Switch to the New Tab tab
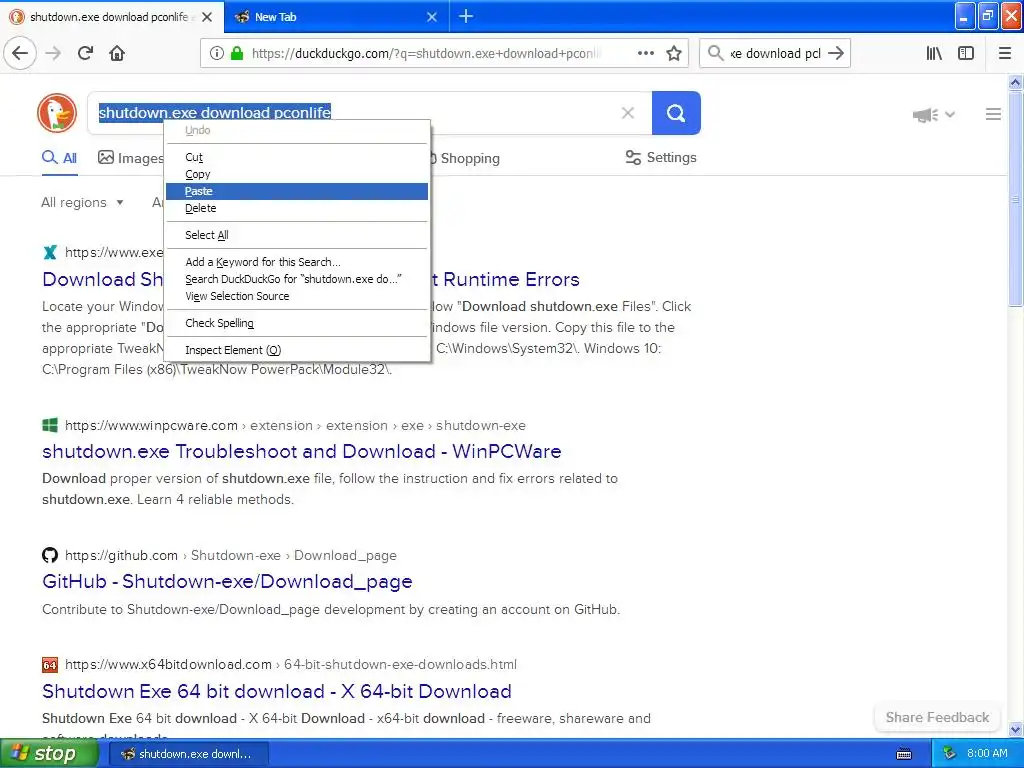The image size is (1024, 768). [337, 17]
